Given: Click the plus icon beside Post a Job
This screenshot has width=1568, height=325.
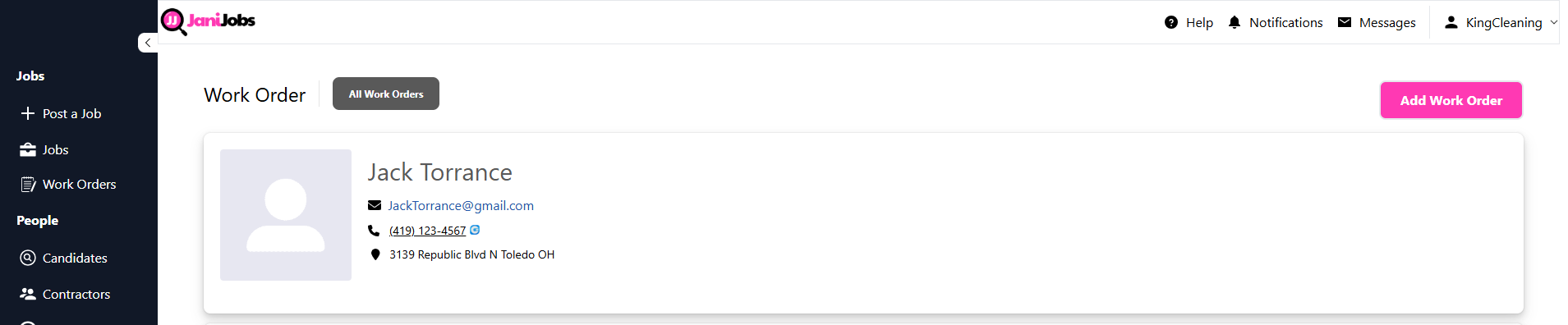Looking at the screenshot, I should coord(28,113).
